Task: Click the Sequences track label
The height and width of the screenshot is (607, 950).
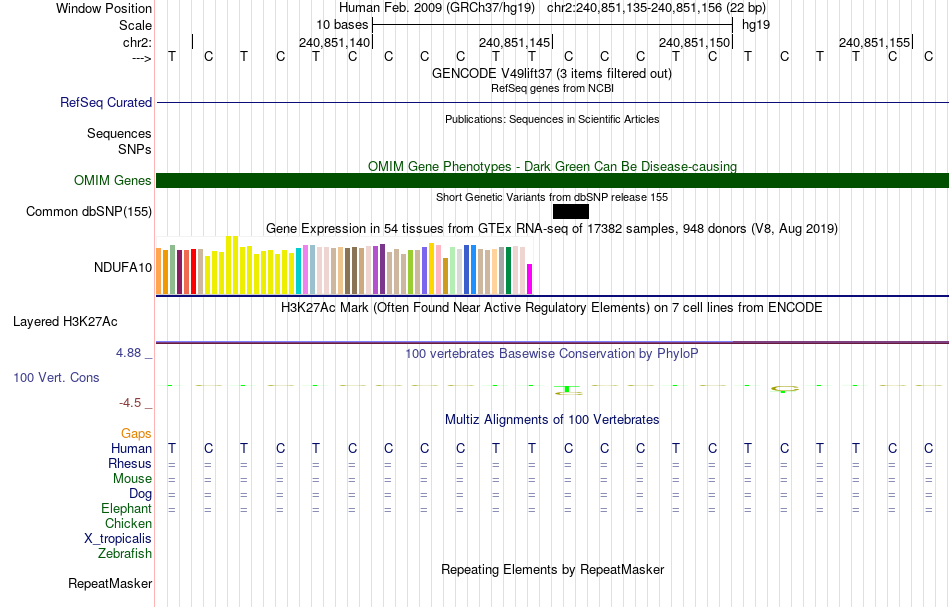Action: click(119, 133)
